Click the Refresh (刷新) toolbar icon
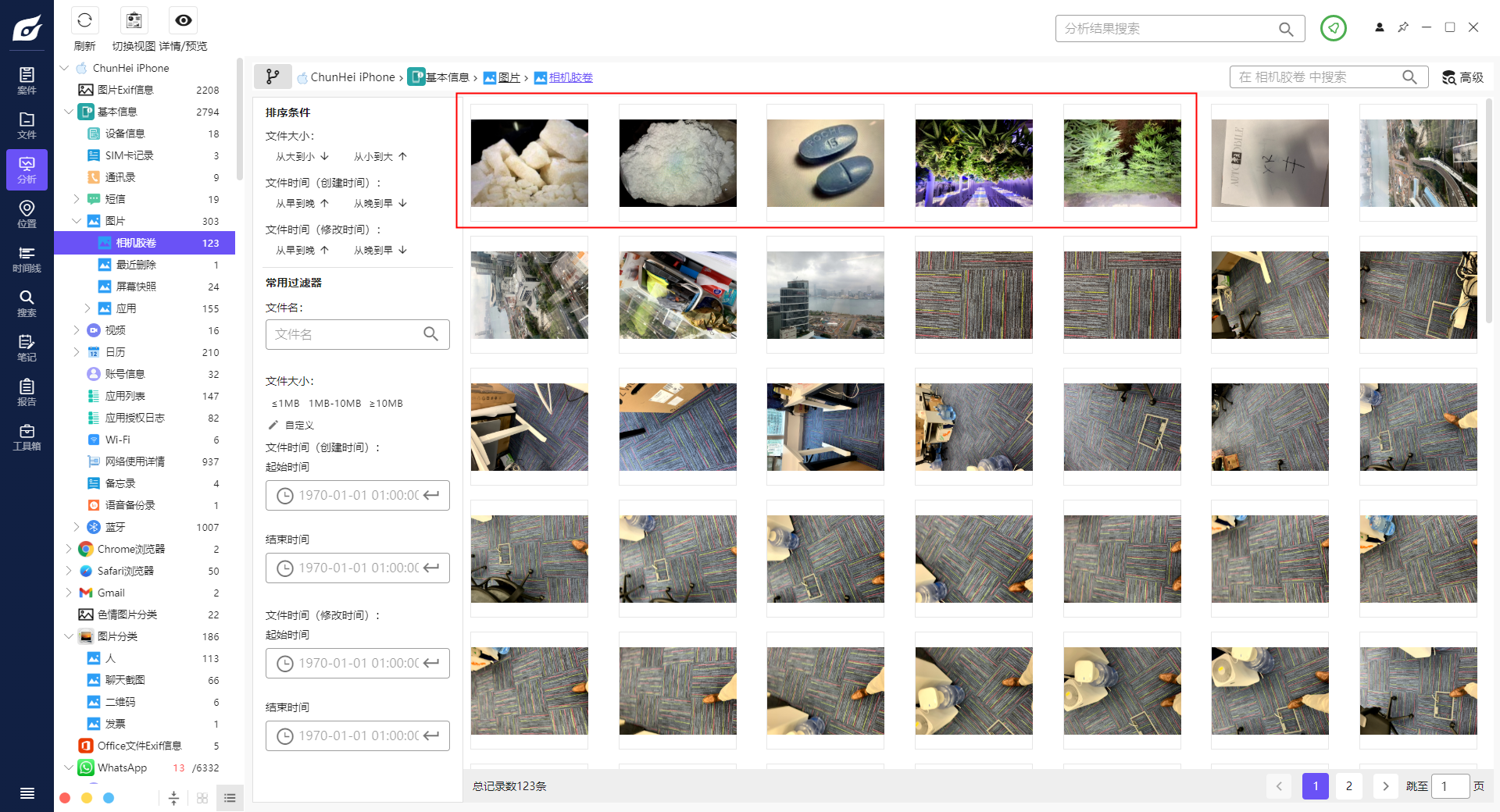This screenshot has width=1500, height=812. pyautogui.click(x=84, y=20)
